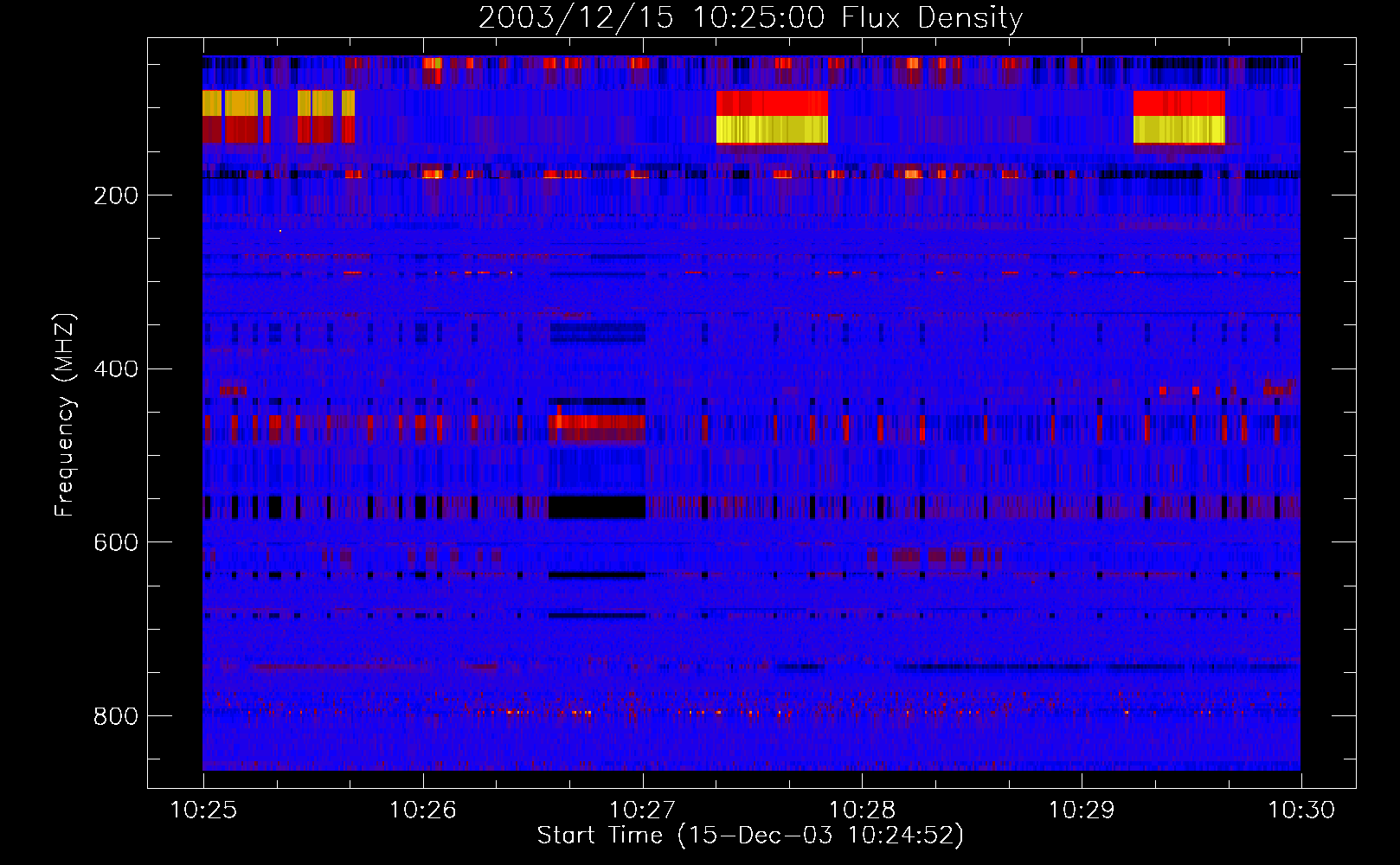Screen dimensions: 1400x865
Task: Click the 800 frequency tick label
Action: [x=116, y=716]
